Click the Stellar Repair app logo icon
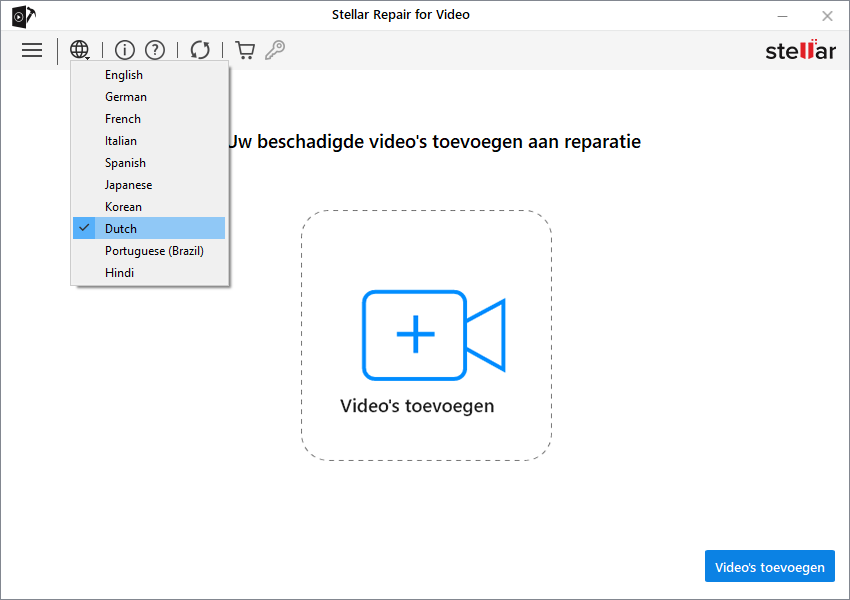The width and height of the screenshot is (850, 600). 23,16
